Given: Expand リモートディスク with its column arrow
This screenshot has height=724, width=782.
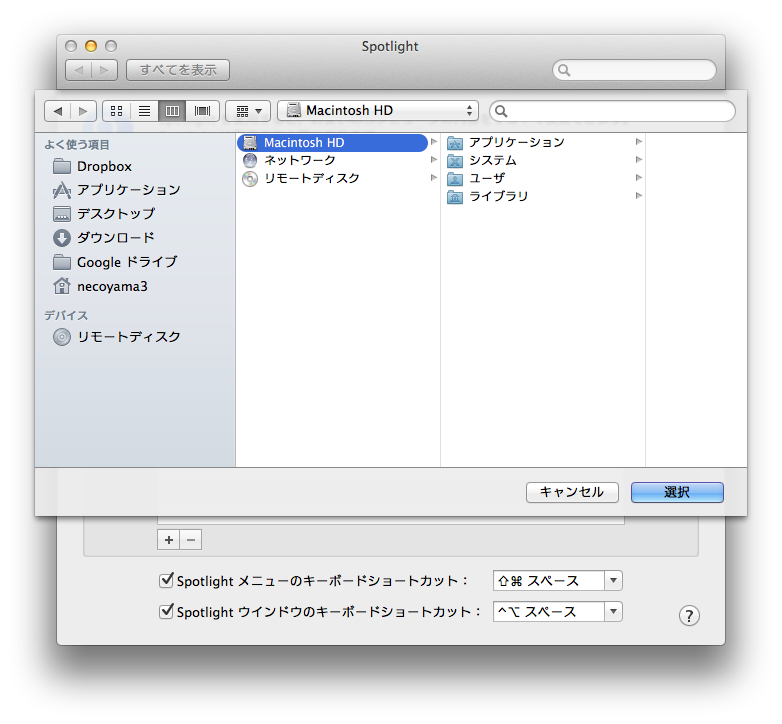Looking at the screenshot, I should [434, 178].
